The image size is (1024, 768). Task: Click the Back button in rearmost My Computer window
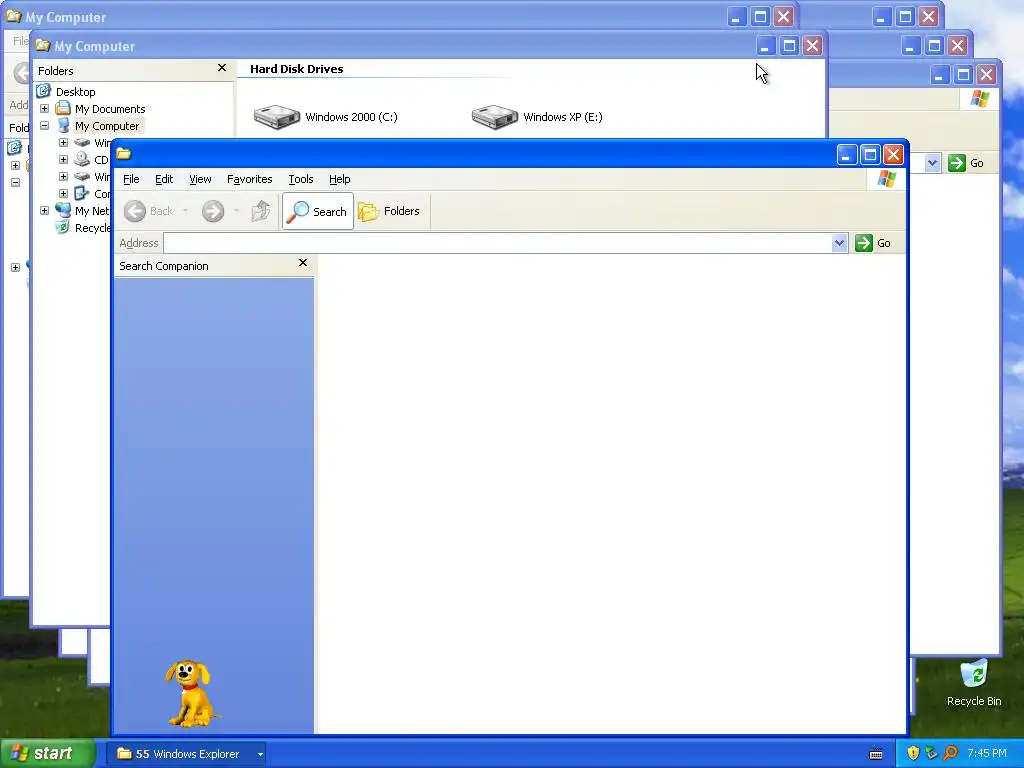tap(20, 72)
